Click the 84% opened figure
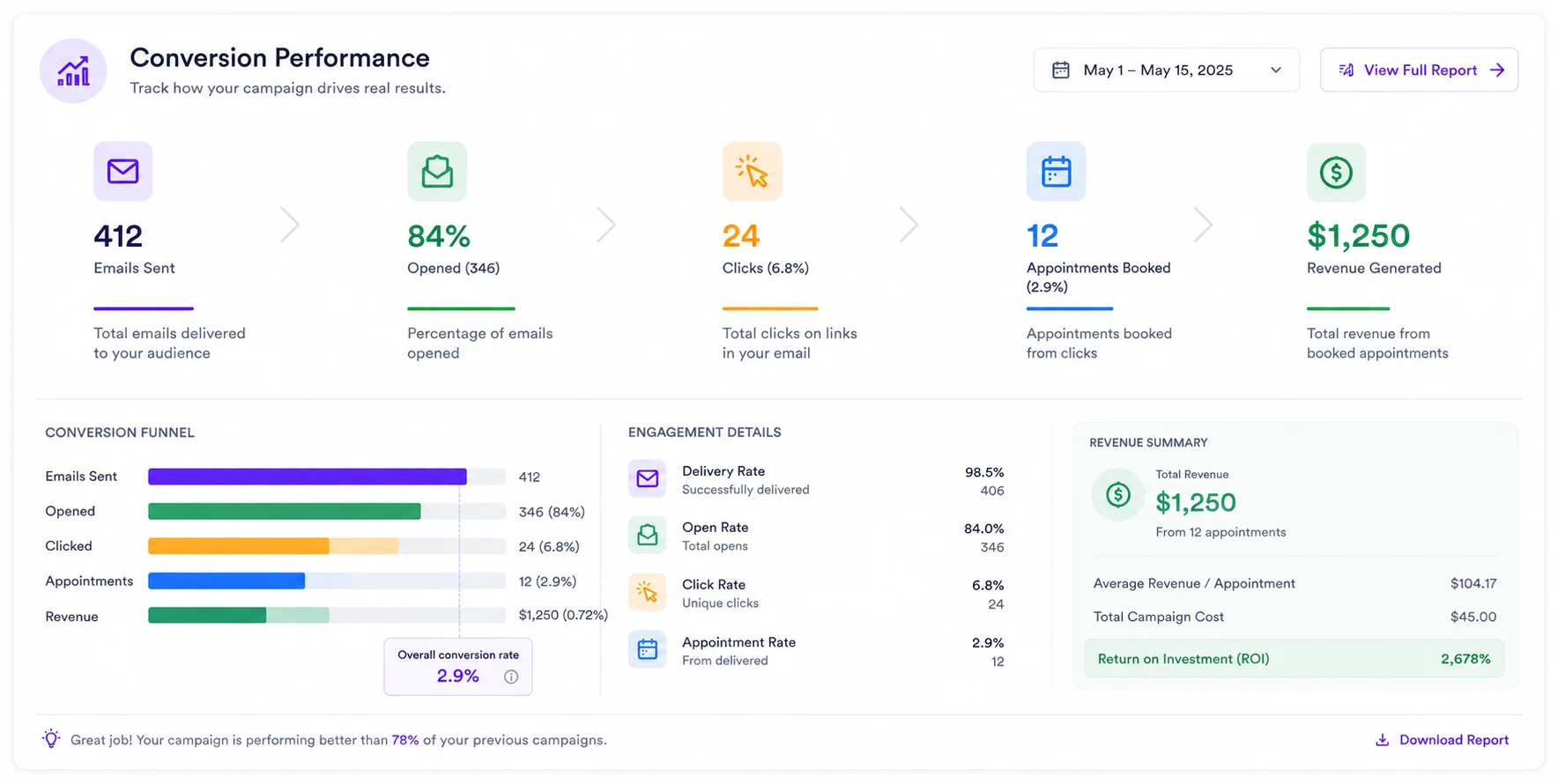Image resolution: width=1558 pixels, height=784 pixels. click(439, 236)
